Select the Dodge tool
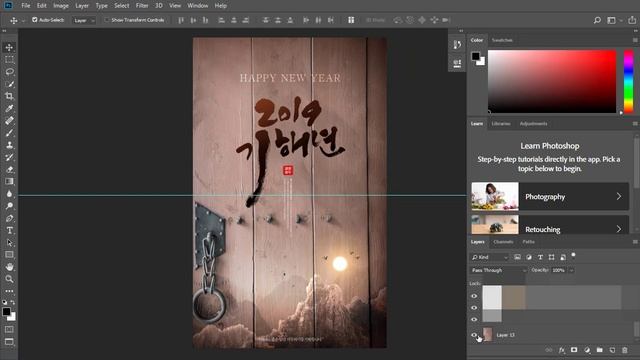Image resolution: width=640 pixels, height=360 pixels. tap(9, 206)
